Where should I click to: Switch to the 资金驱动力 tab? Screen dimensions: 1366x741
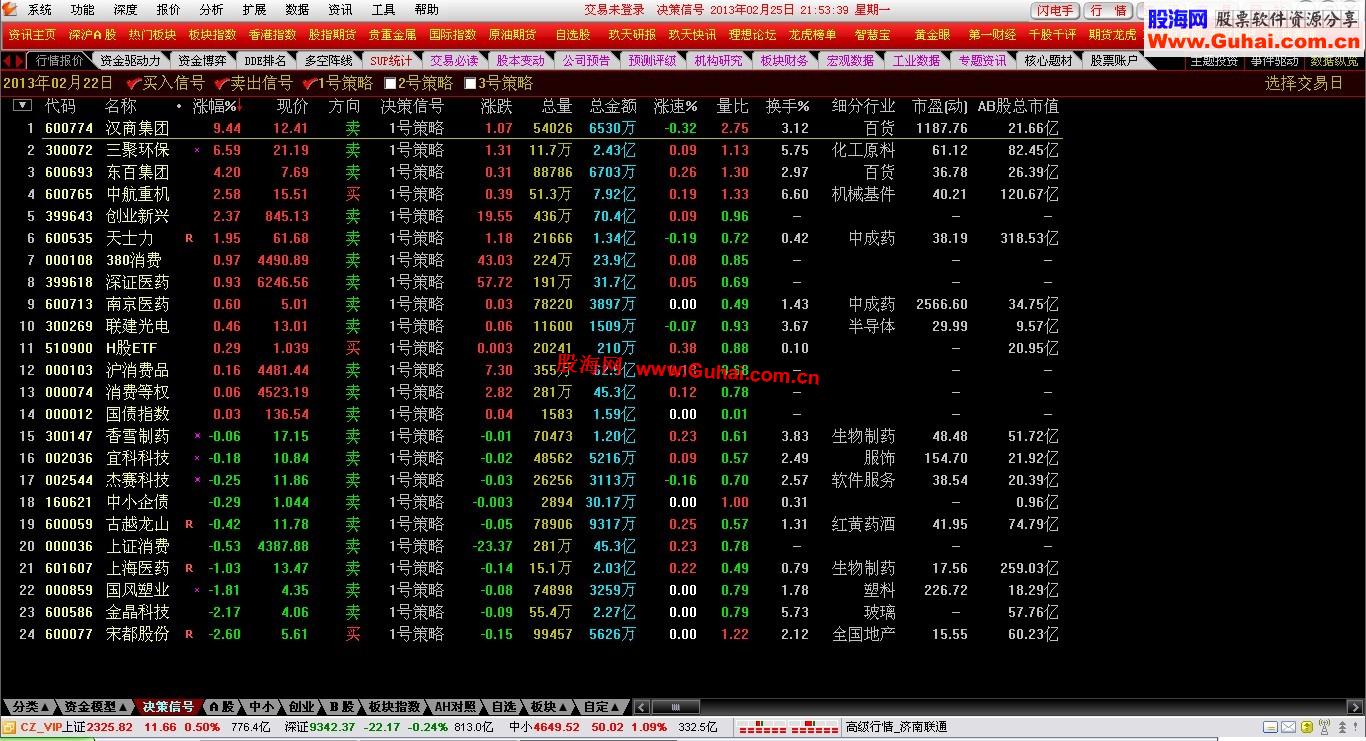(x=130, y=61)
